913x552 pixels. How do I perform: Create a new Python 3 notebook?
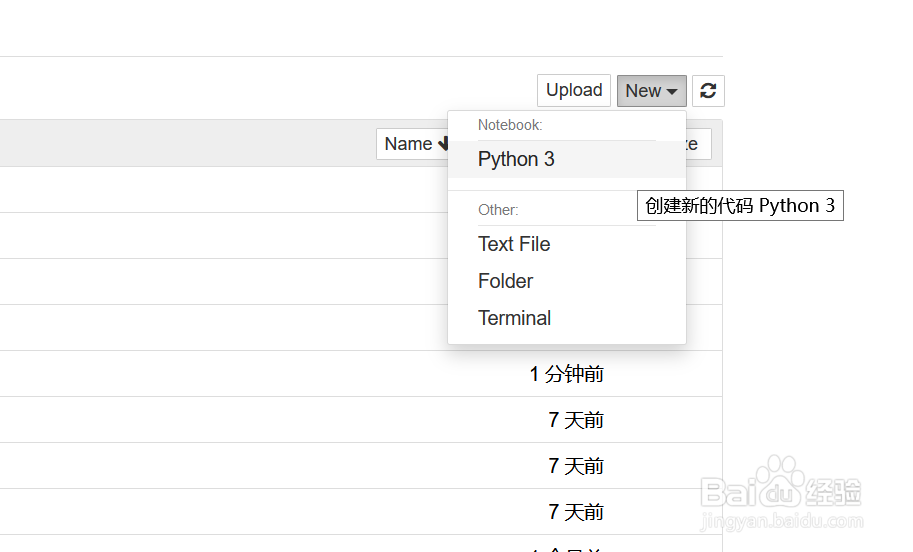[x=516, y=159]
